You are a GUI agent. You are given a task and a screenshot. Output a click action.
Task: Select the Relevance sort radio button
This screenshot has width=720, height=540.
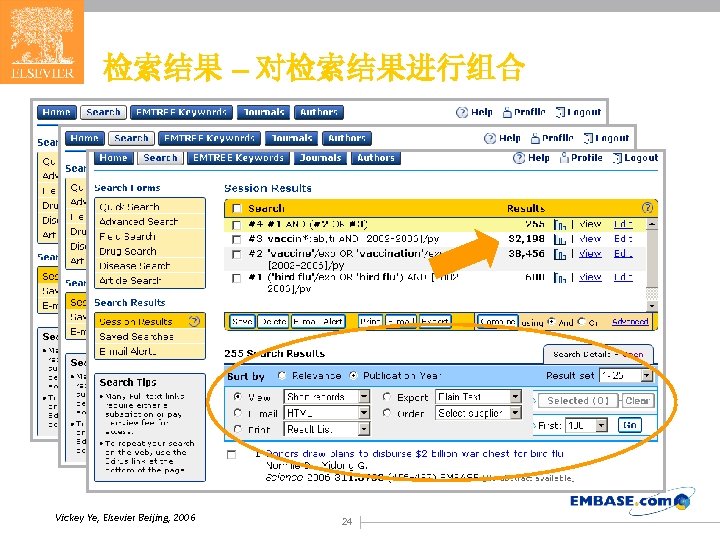pos(282,376)
